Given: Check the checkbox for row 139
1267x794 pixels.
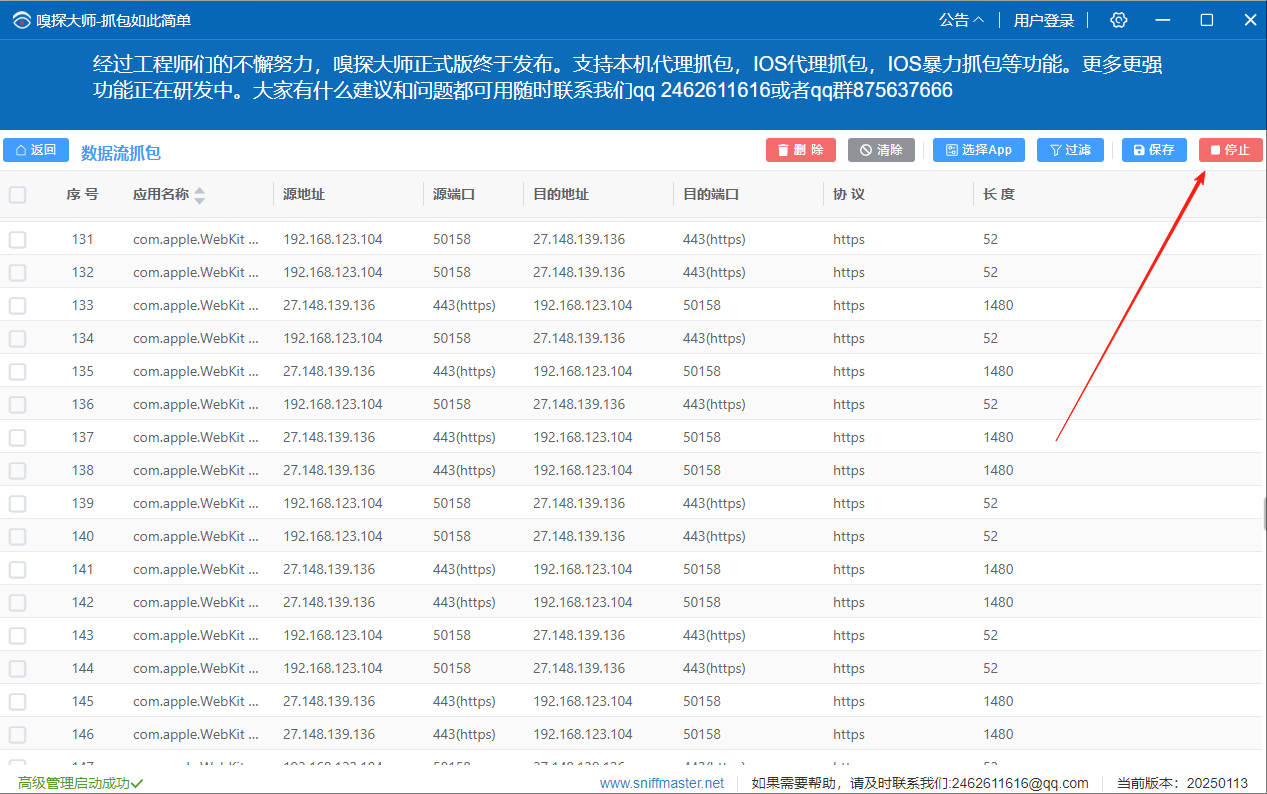Looking at the screenshot, I should click(18, 504).
